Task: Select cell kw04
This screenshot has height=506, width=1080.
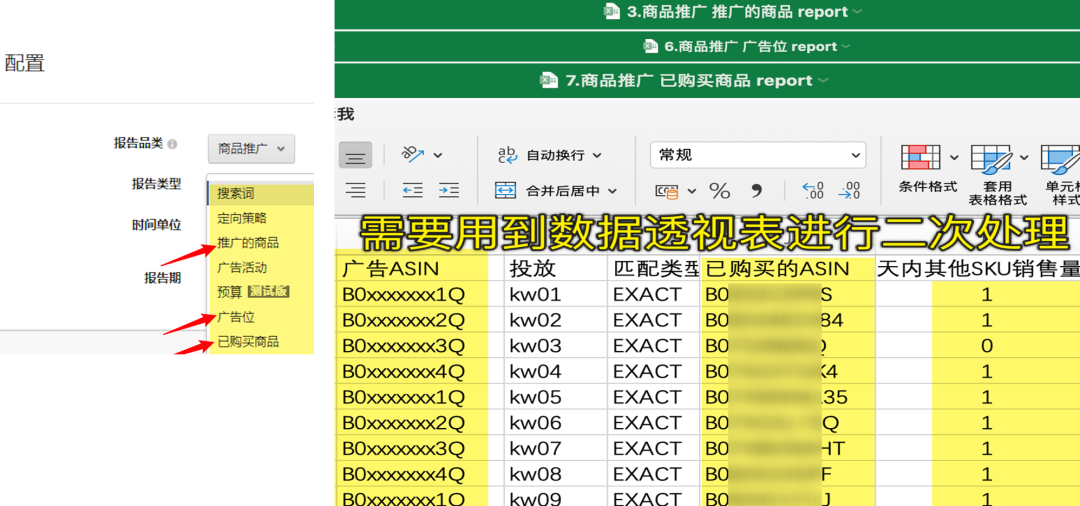Action: 555,372
